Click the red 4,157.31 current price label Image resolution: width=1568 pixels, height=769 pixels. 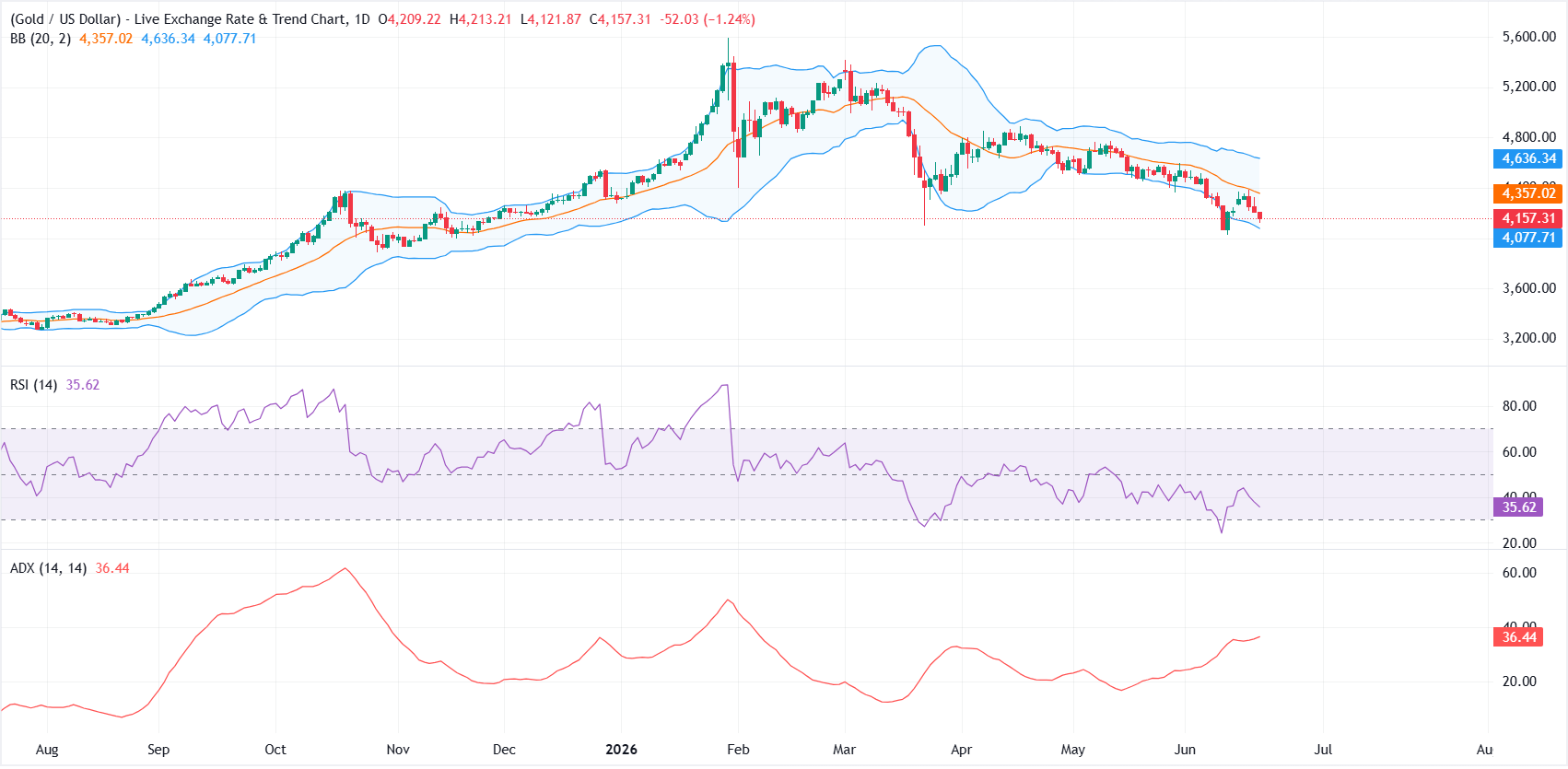1527,218
